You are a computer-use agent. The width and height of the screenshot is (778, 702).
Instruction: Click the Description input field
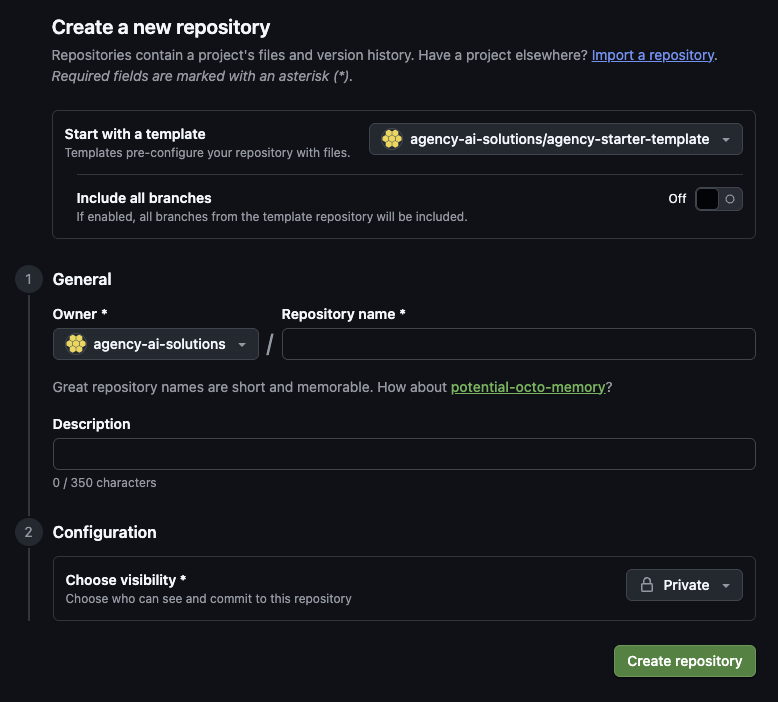point(404,454)
